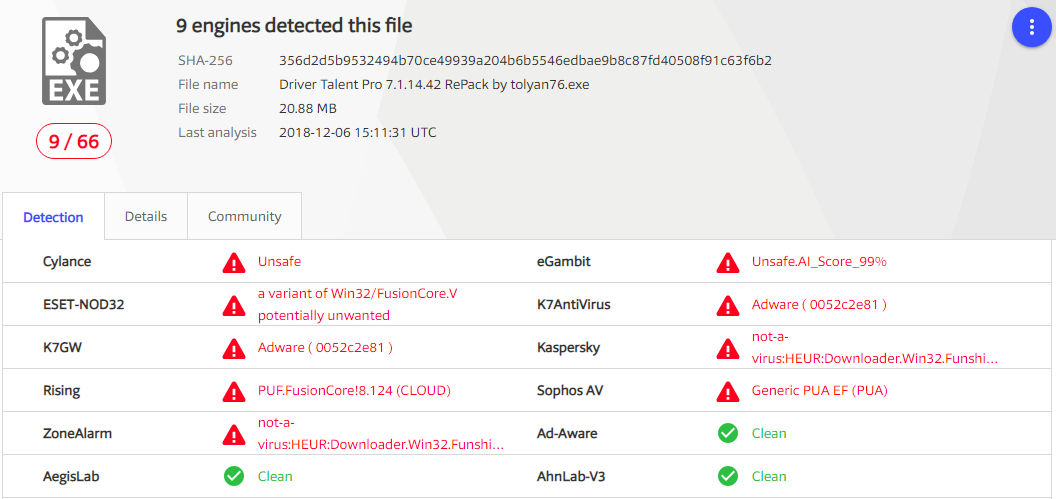Click the EXE file type icon
This screenshot has width=1056, height=499.
(74, 62)
